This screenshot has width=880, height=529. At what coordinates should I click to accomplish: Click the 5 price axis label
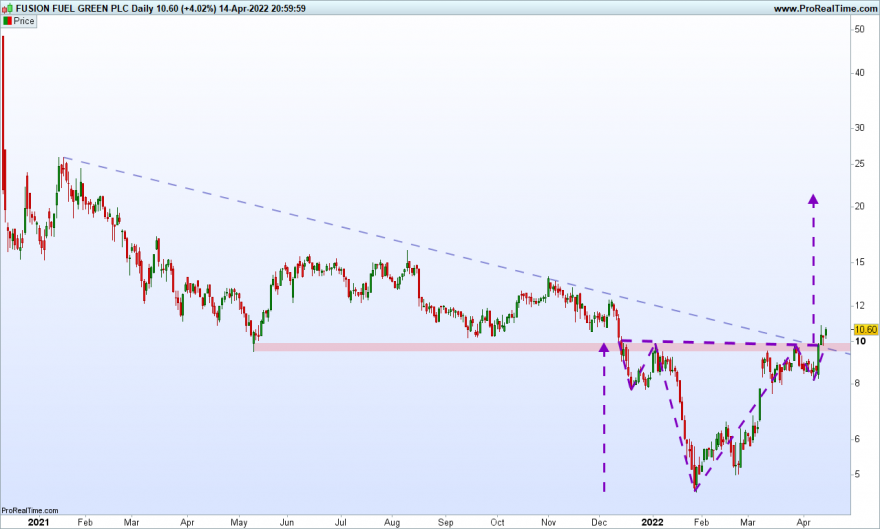pyautogui.click(x=857, y=474)
